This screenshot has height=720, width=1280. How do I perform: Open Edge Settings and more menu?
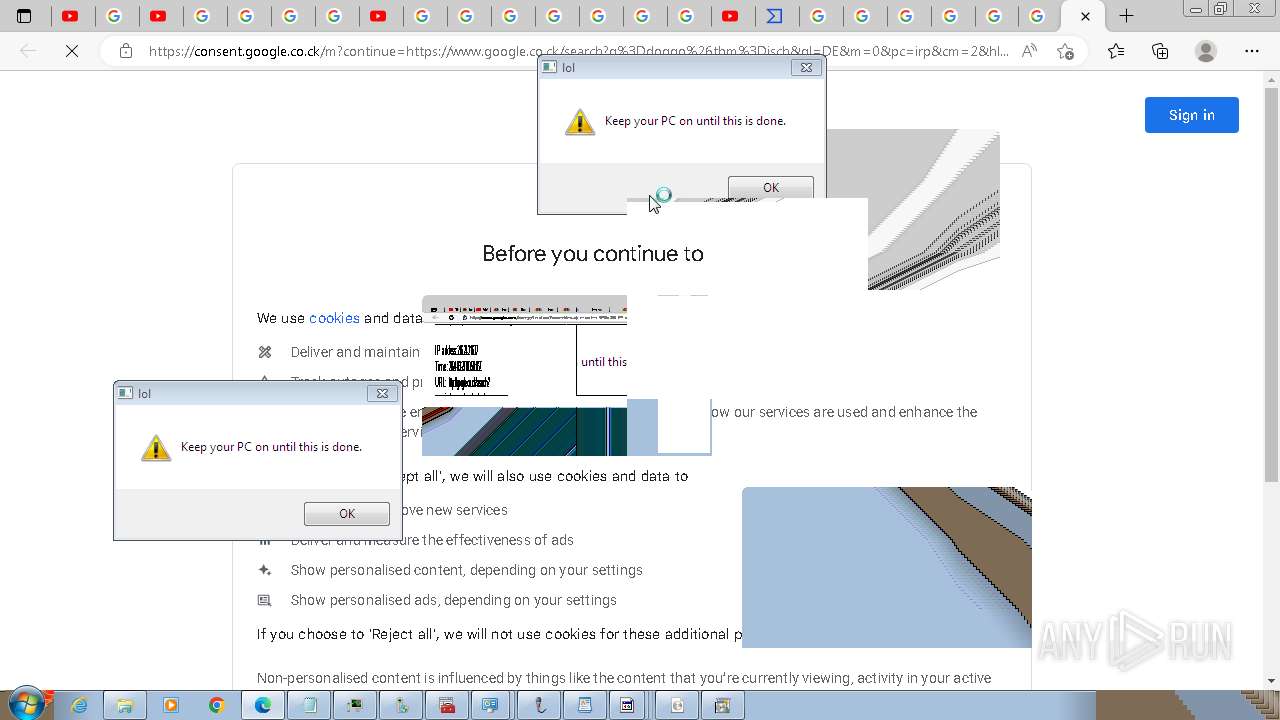(1252, 51)
